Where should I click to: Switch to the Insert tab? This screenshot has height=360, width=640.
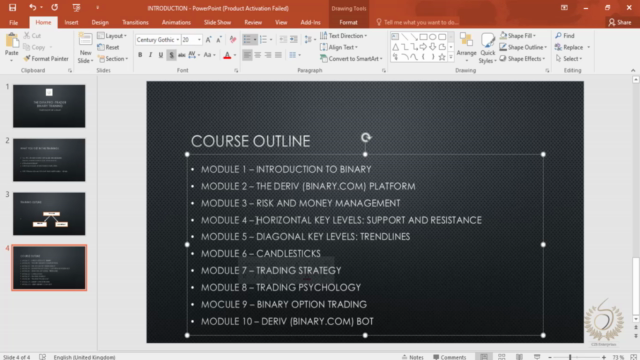tap(71, 22)
